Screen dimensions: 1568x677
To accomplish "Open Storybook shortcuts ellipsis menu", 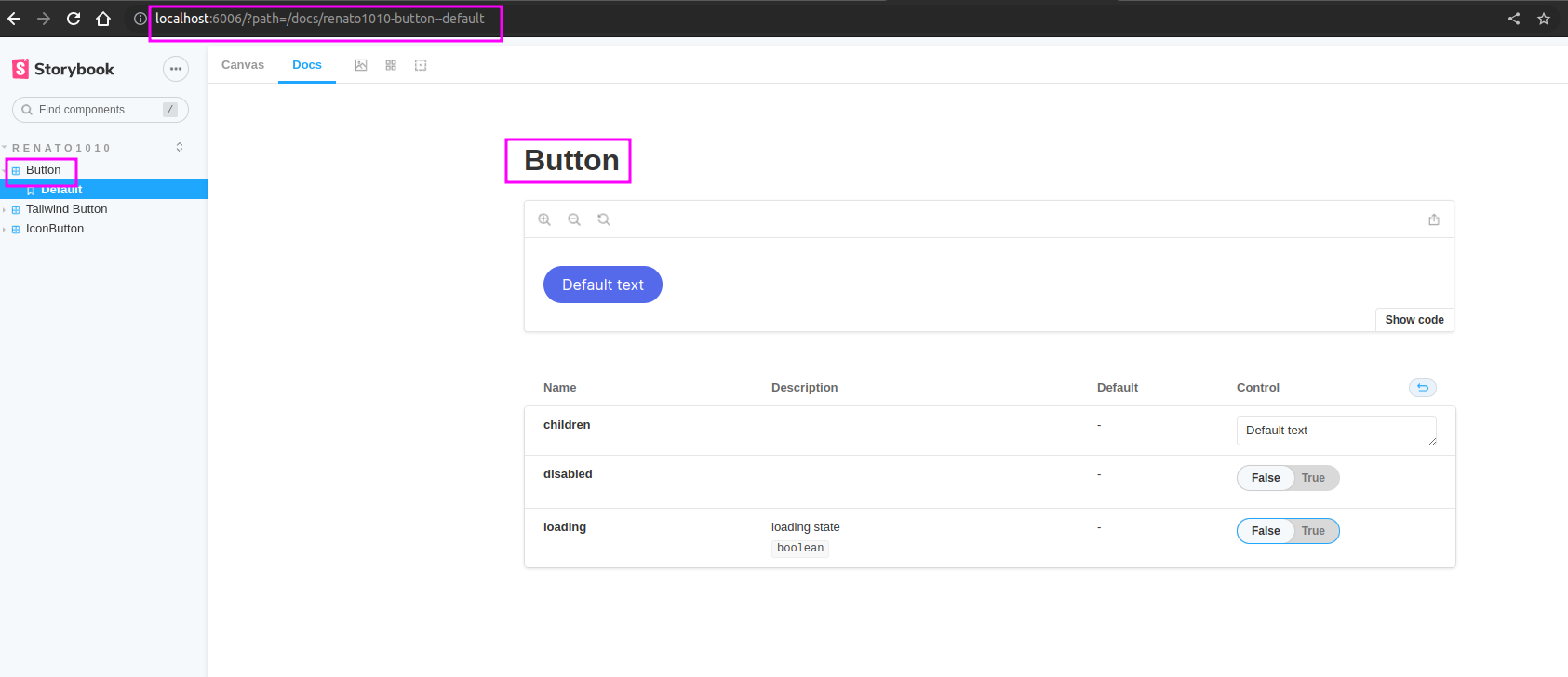I will pyautogui.click(x=176, y=69).
